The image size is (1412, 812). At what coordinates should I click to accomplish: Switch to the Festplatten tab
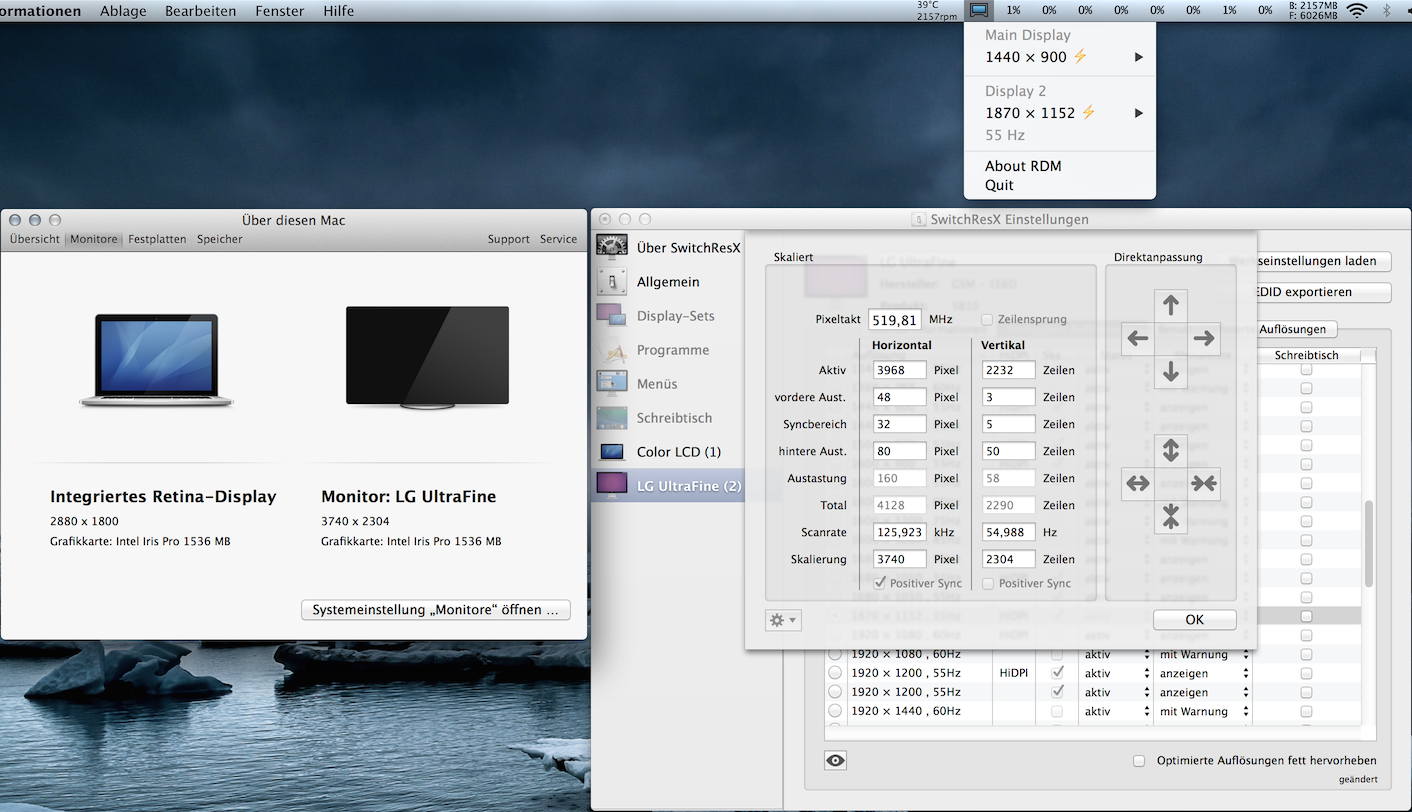tap(157, 239)
